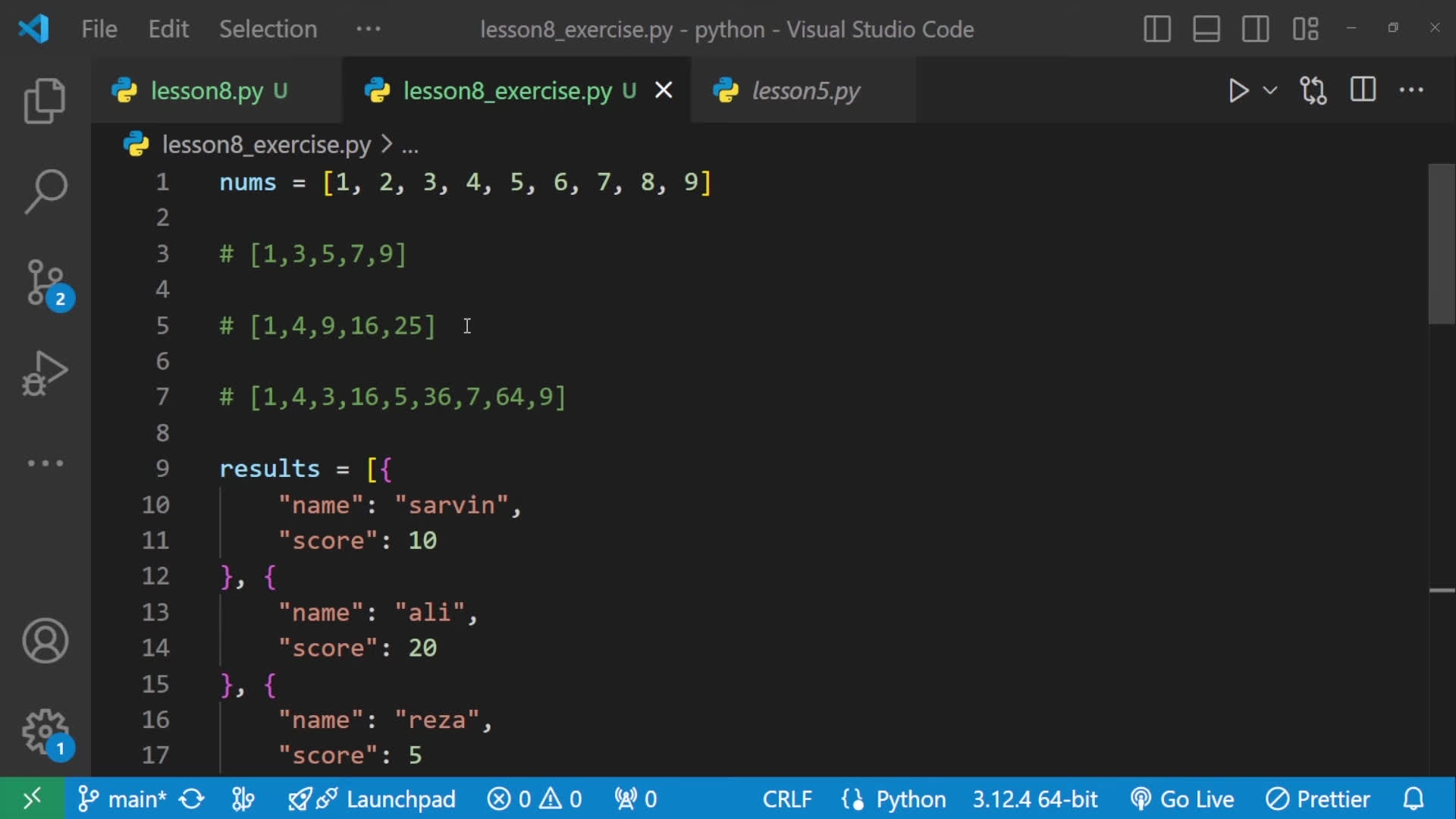The image size is (1456, 819).
Task: Click the language mode braces icon in status bar
Action: 852,799
